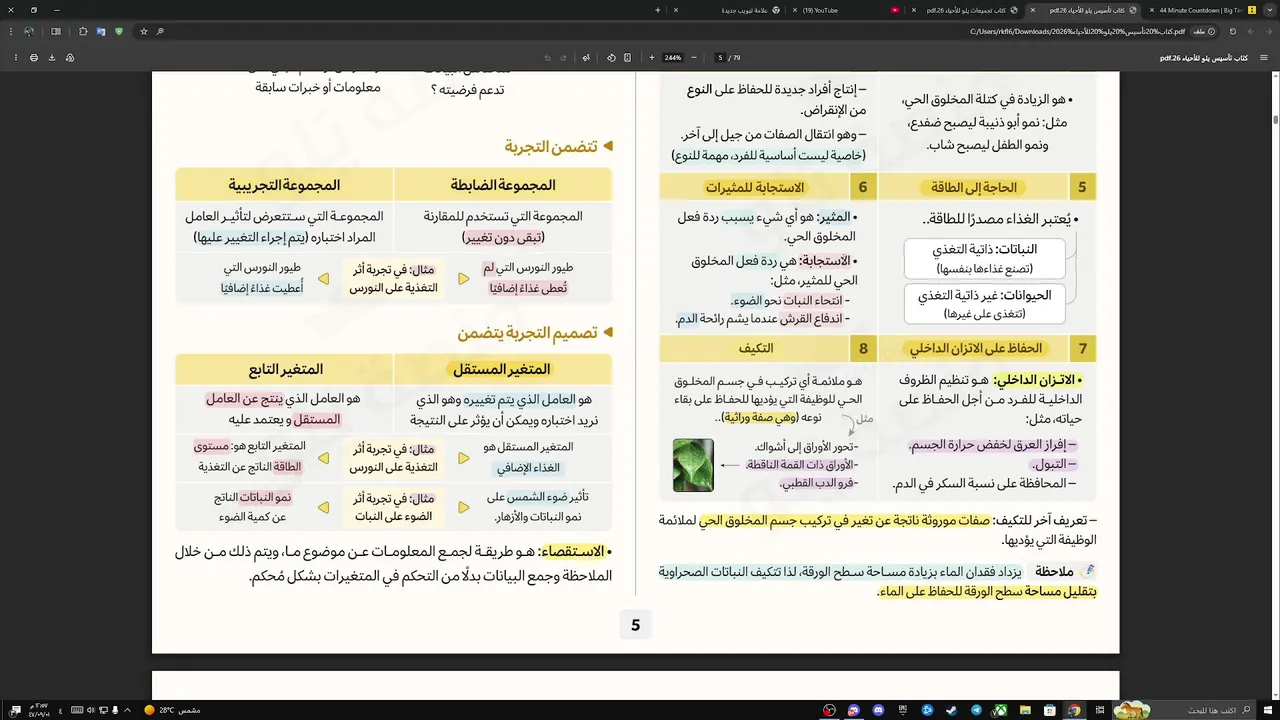This screenshot has width=1280, height=720.
Task: Click the ivy leaf image in the PDF
Action: click(x=693, y=465)
